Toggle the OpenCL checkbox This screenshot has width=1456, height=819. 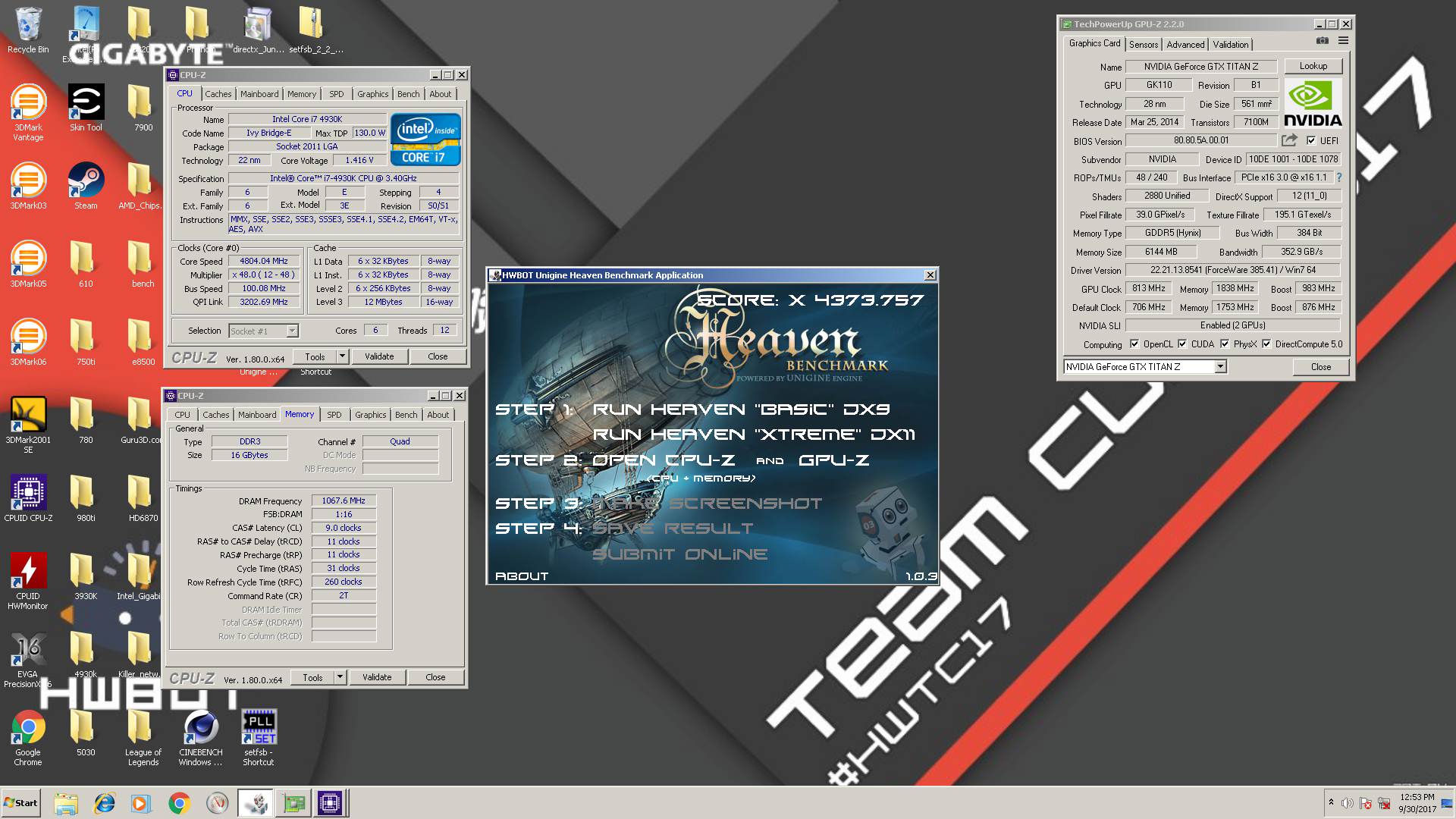[x=1134, y=344]
